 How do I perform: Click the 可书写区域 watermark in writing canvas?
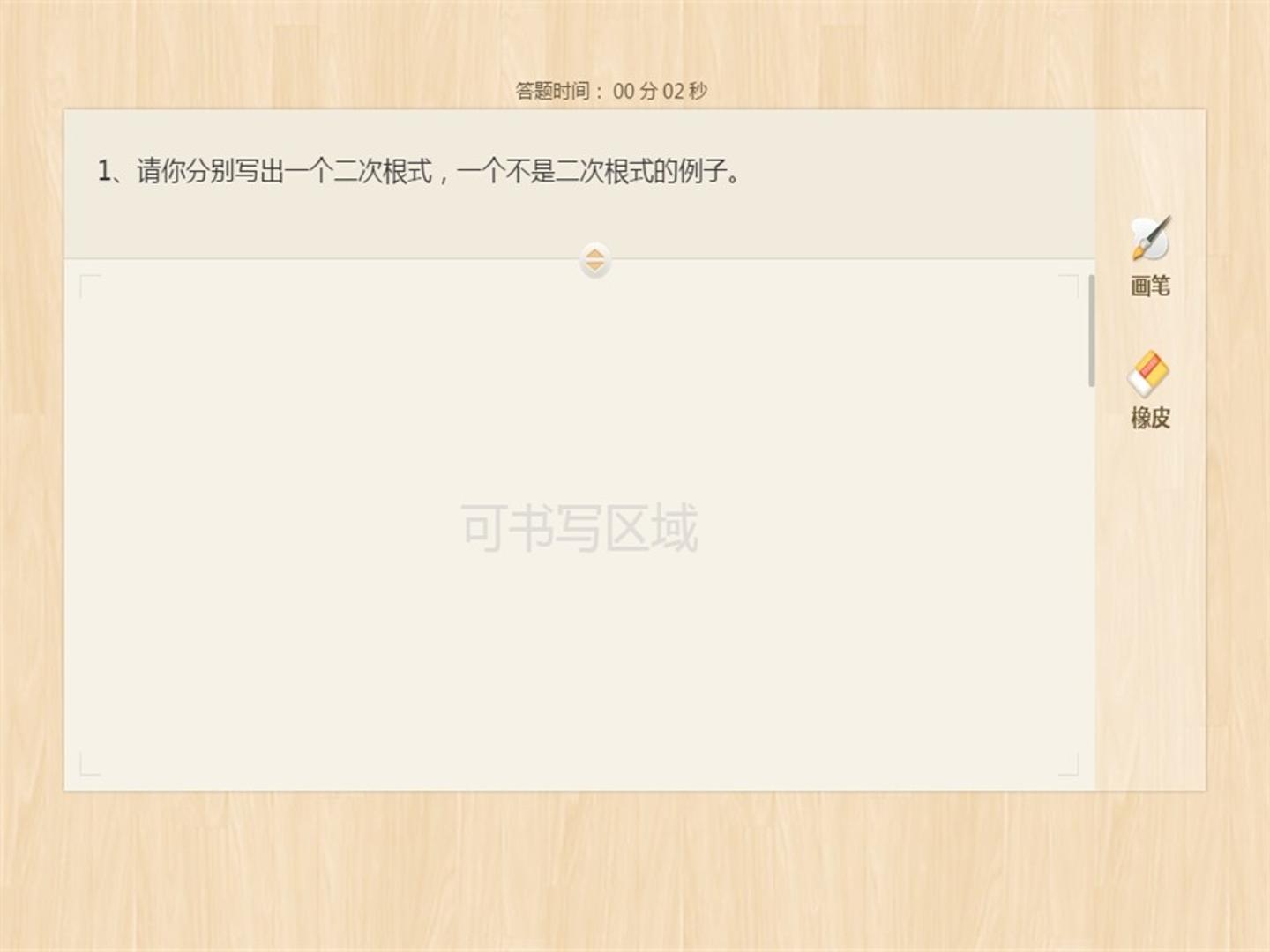click(x=579, y=528)
